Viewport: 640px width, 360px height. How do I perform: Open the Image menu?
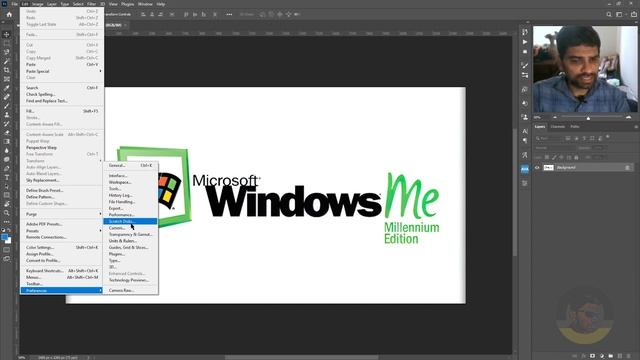(x=38, y=4)
